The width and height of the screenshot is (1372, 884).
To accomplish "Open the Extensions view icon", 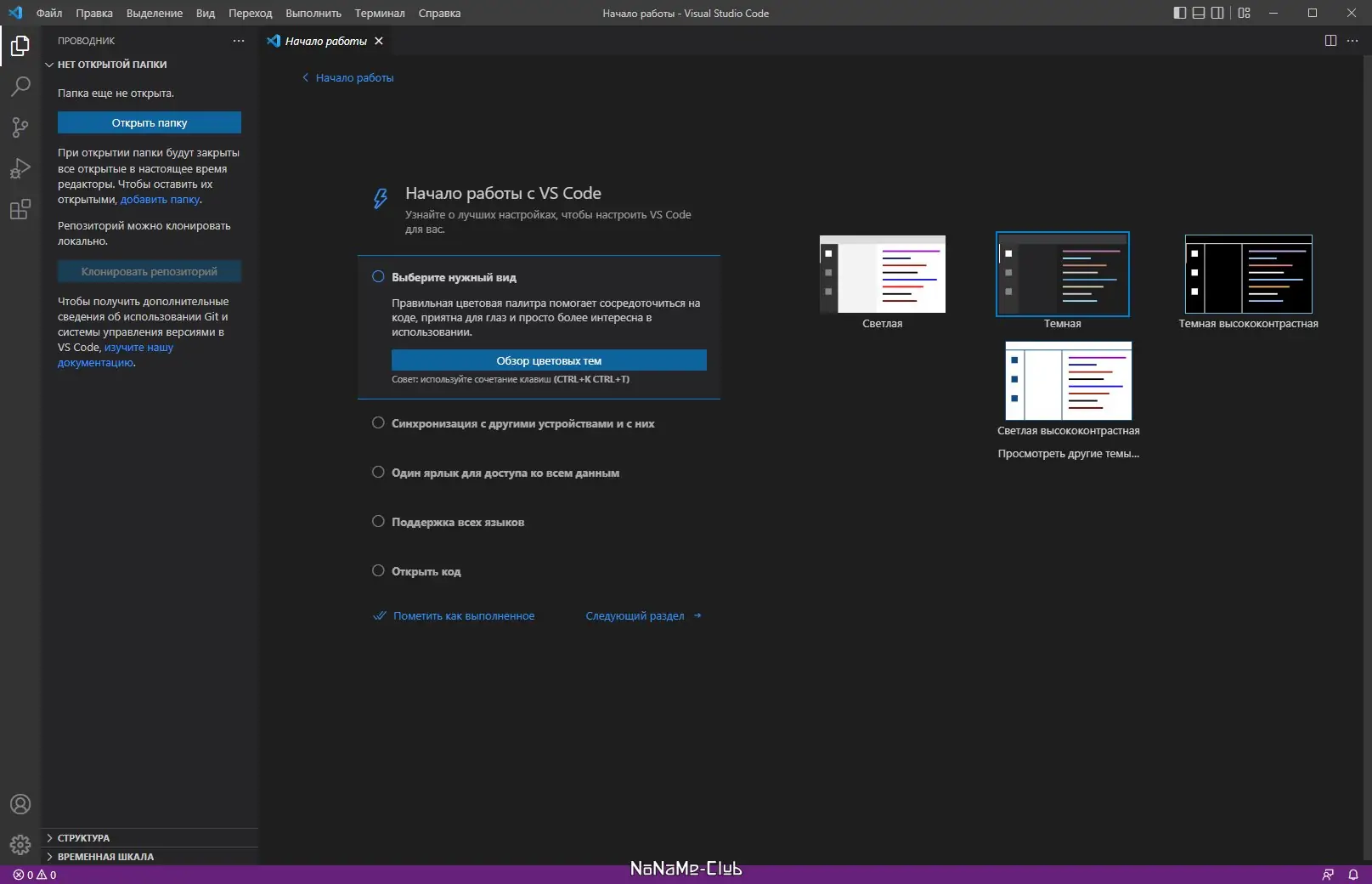I will 20,209.
